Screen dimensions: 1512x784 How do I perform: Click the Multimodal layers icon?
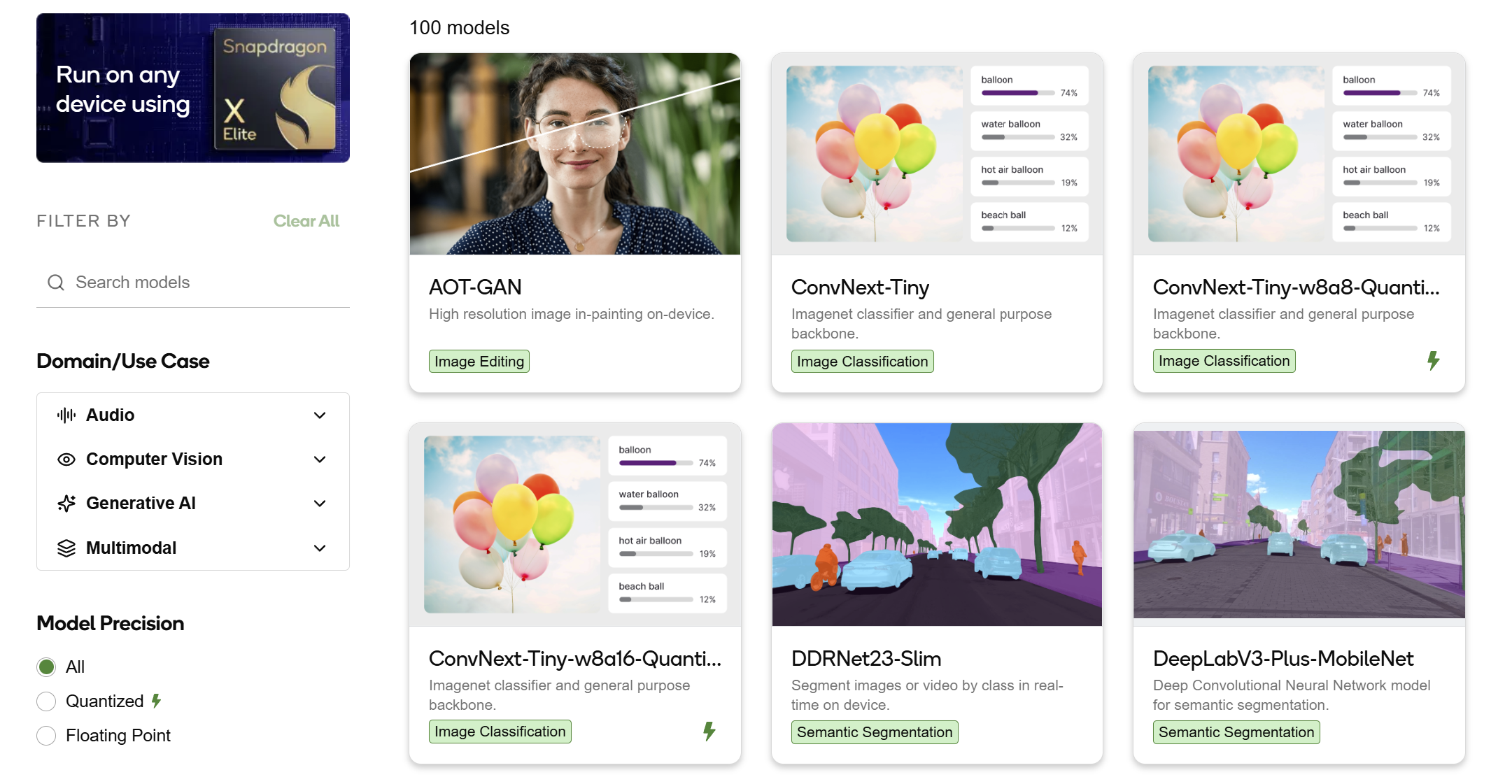point(66,548)
